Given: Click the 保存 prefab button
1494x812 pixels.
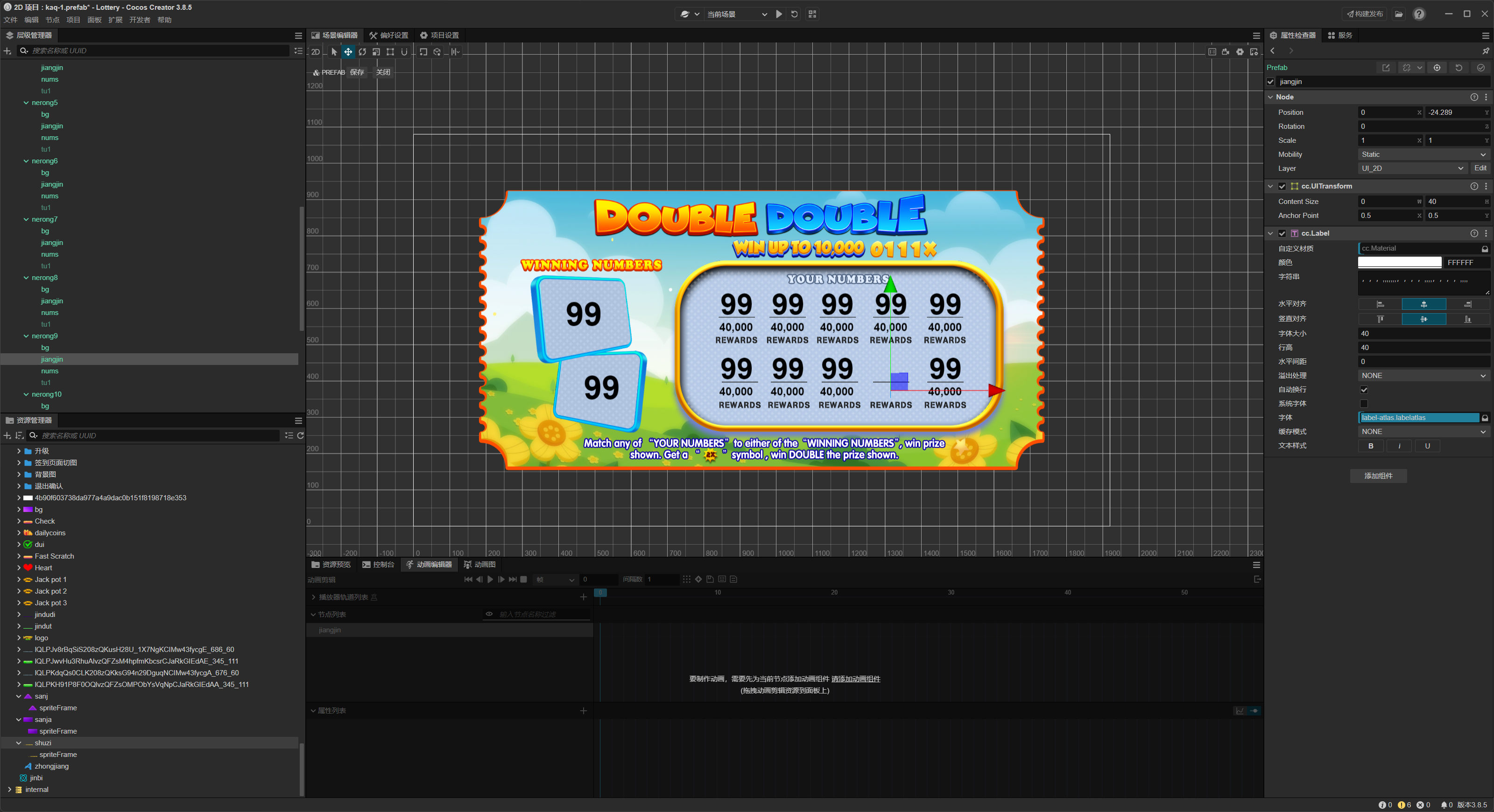Looking at the screenshot, I should [x=357, y=72].
